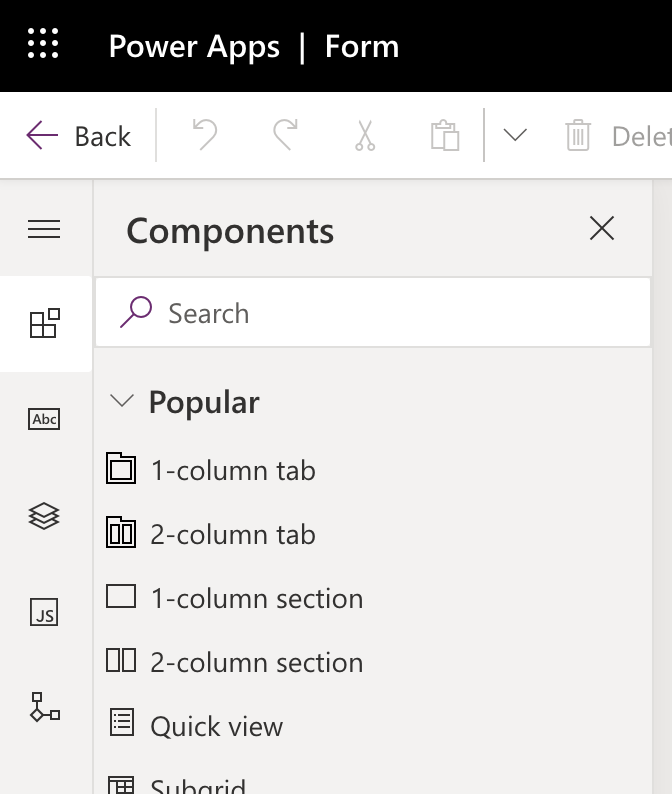Image resolution: width=672 pixels, height=794 pixels.
Task: Select the 2-column tab component
Action: coord(232,534)
